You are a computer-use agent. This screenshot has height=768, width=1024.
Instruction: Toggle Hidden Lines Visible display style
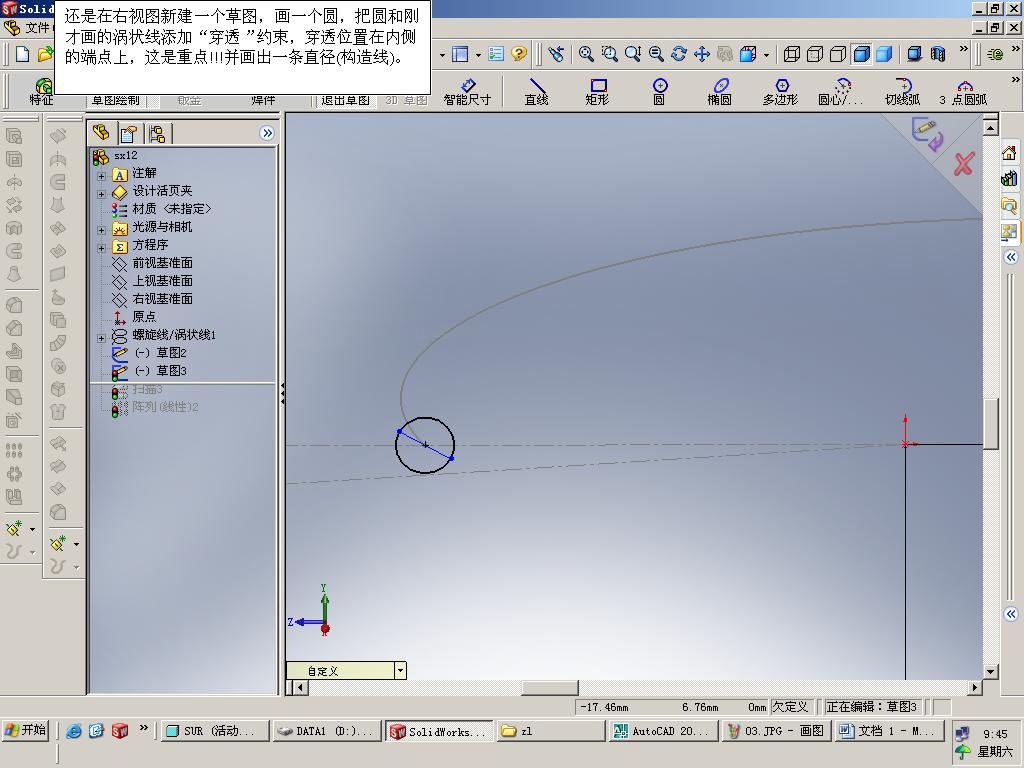click(815, 54)
